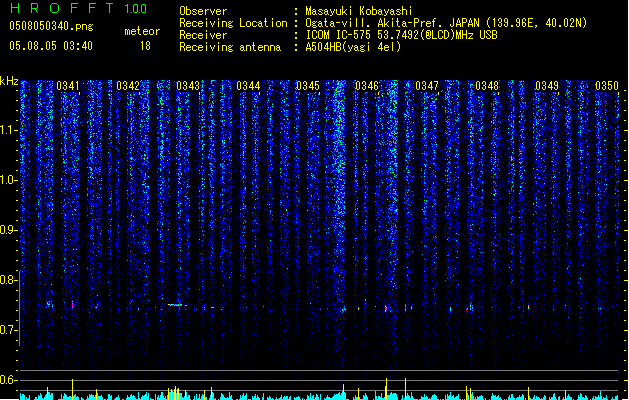Click the long meteor echo streak near 0343
Image resolution: width=629 pixels, height=400 pixels.
tap(175, 305)
